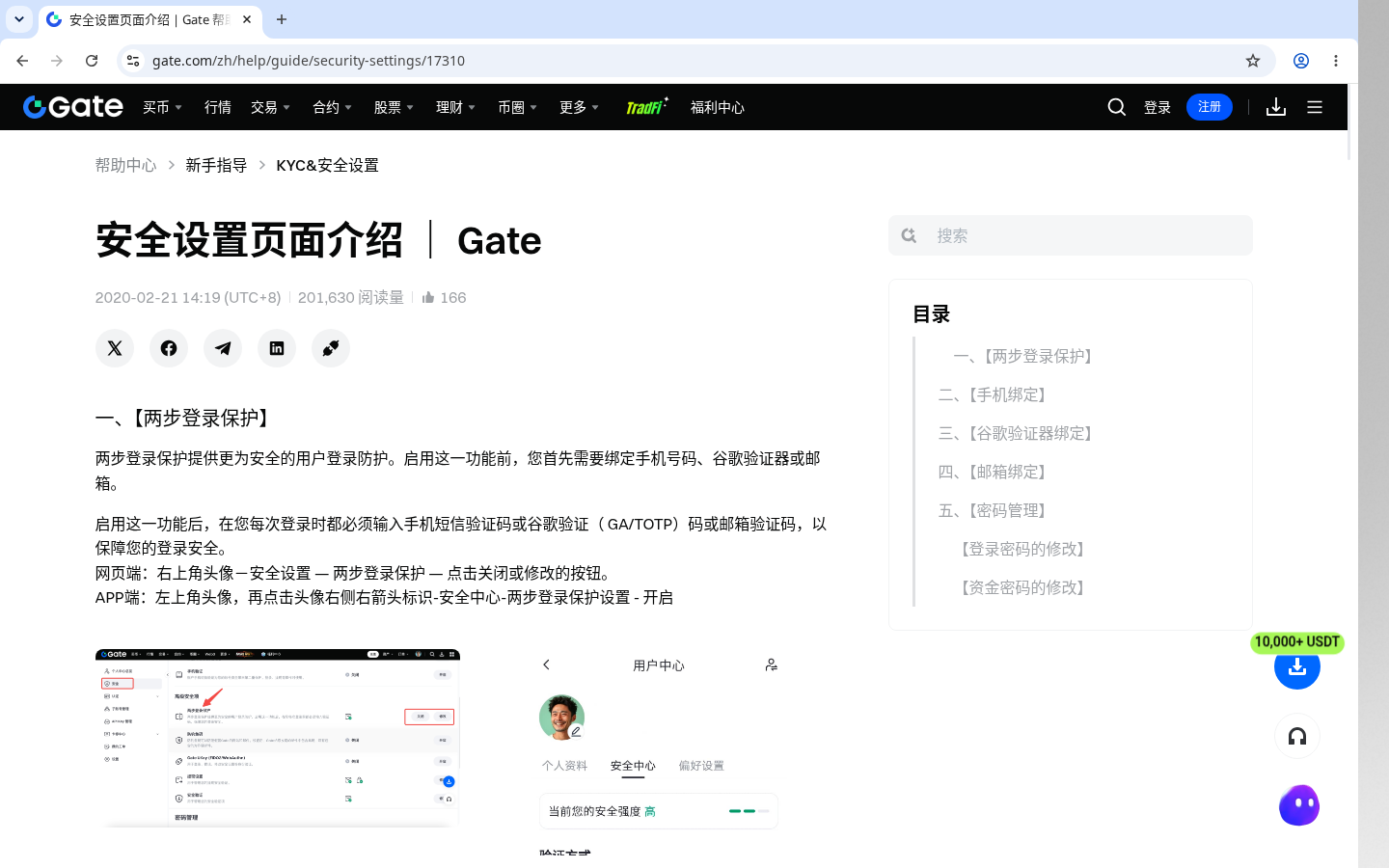Expand the 合约 dropdown menu
The width and height of the screenshot is (1389, 868).
(x=332, y=107)
